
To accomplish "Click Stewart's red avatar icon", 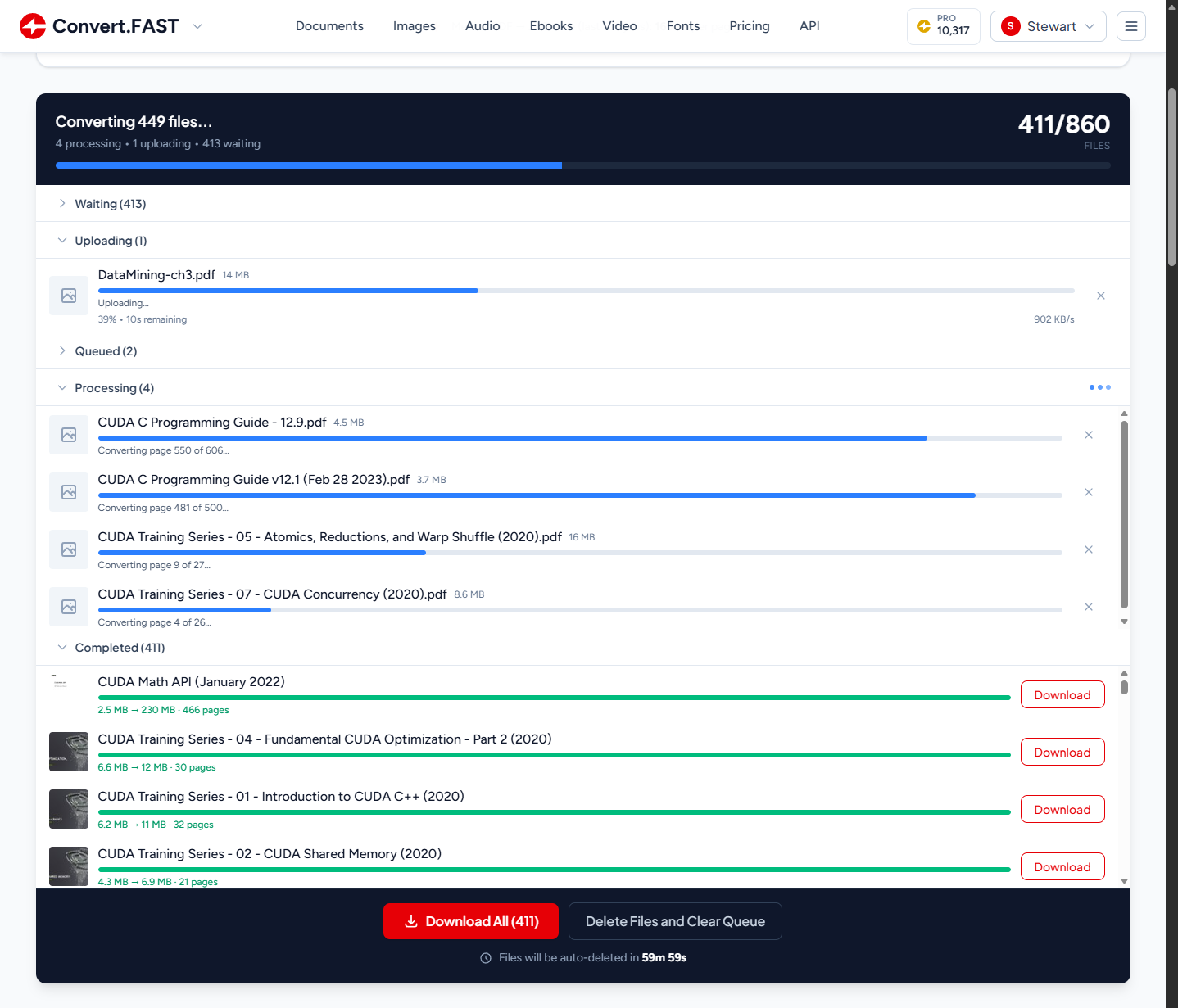I will tap(1010, 25).
